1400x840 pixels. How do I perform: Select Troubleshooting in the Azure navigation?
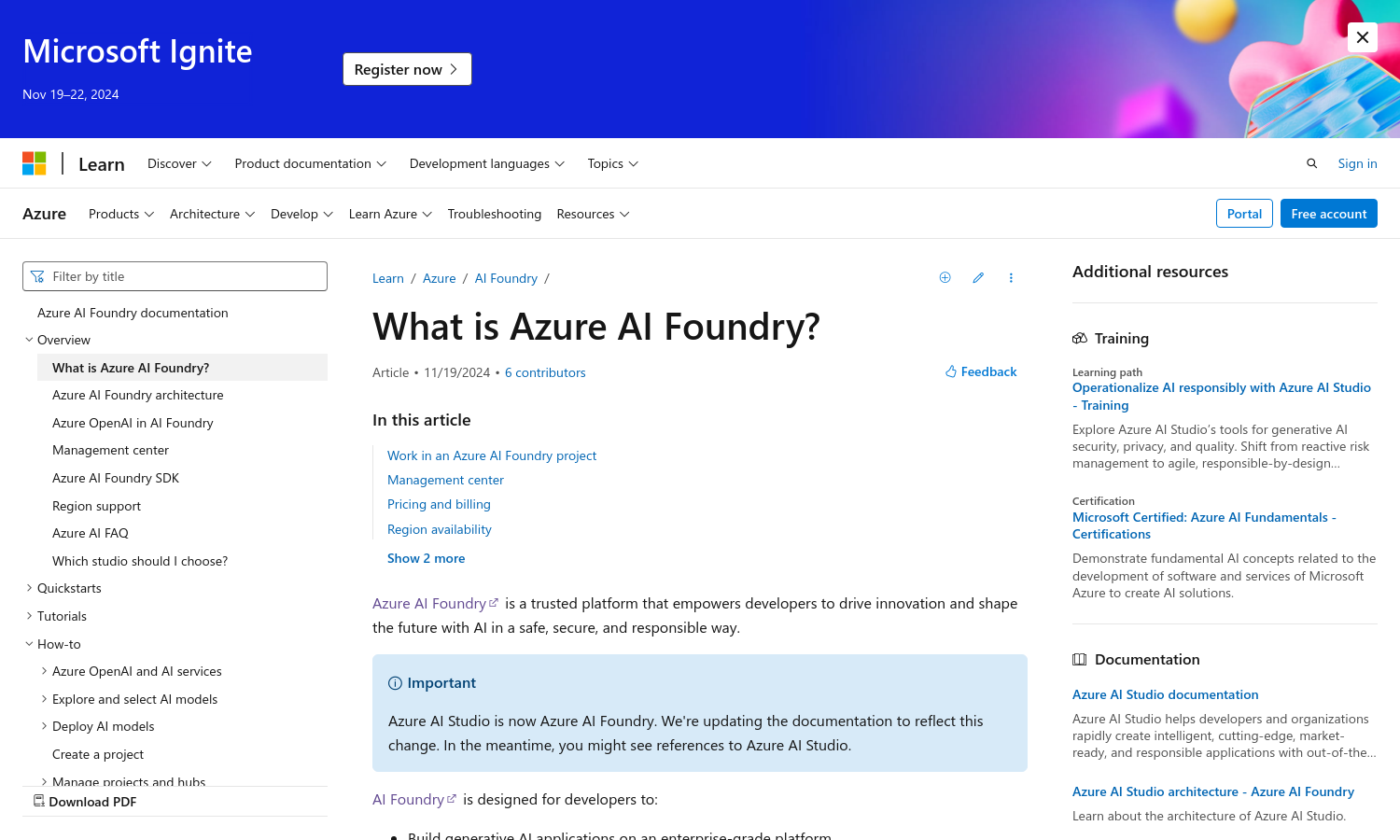495,214
